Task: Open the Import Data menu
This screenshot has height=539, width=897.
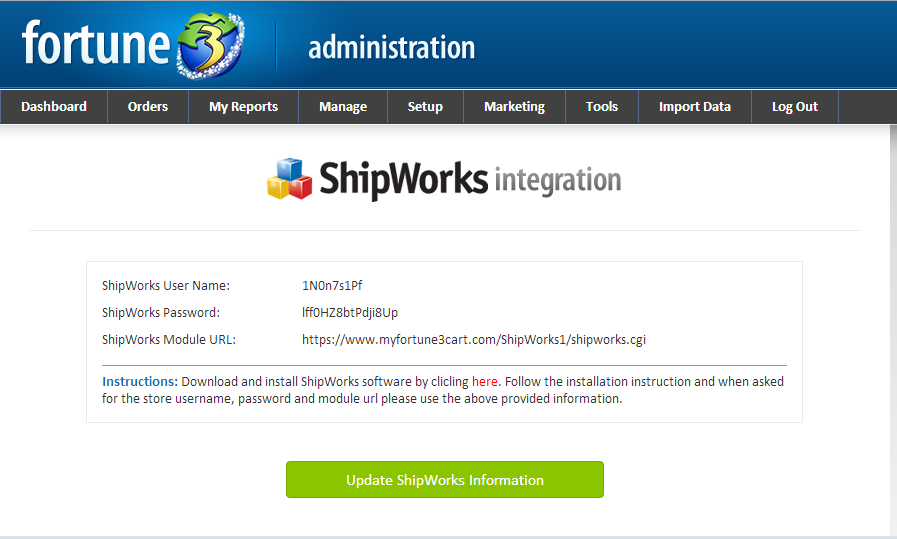Action: coord(694,106)
